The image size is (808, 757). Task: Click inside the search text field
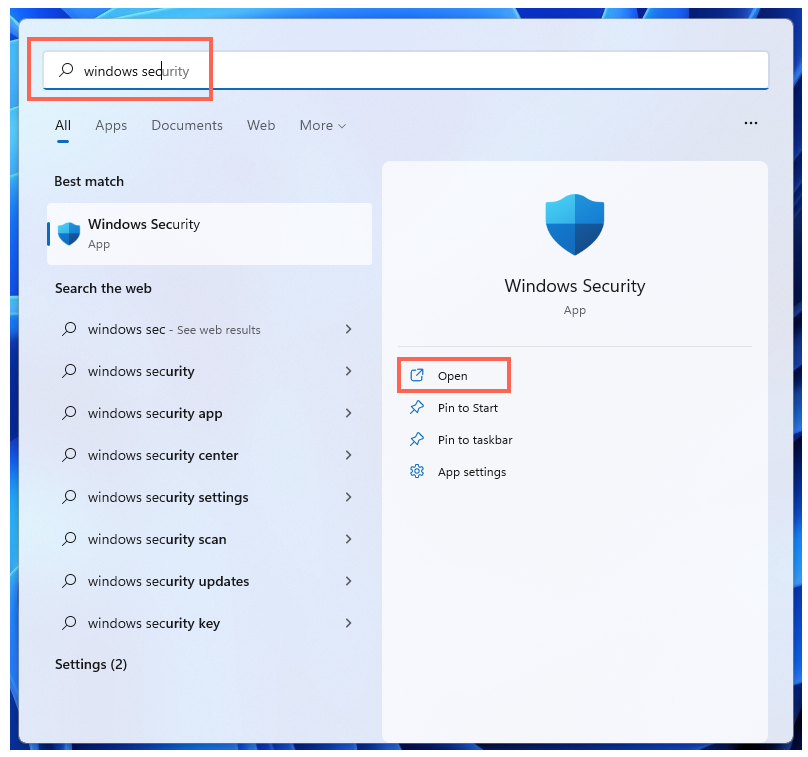click(406, 70)
